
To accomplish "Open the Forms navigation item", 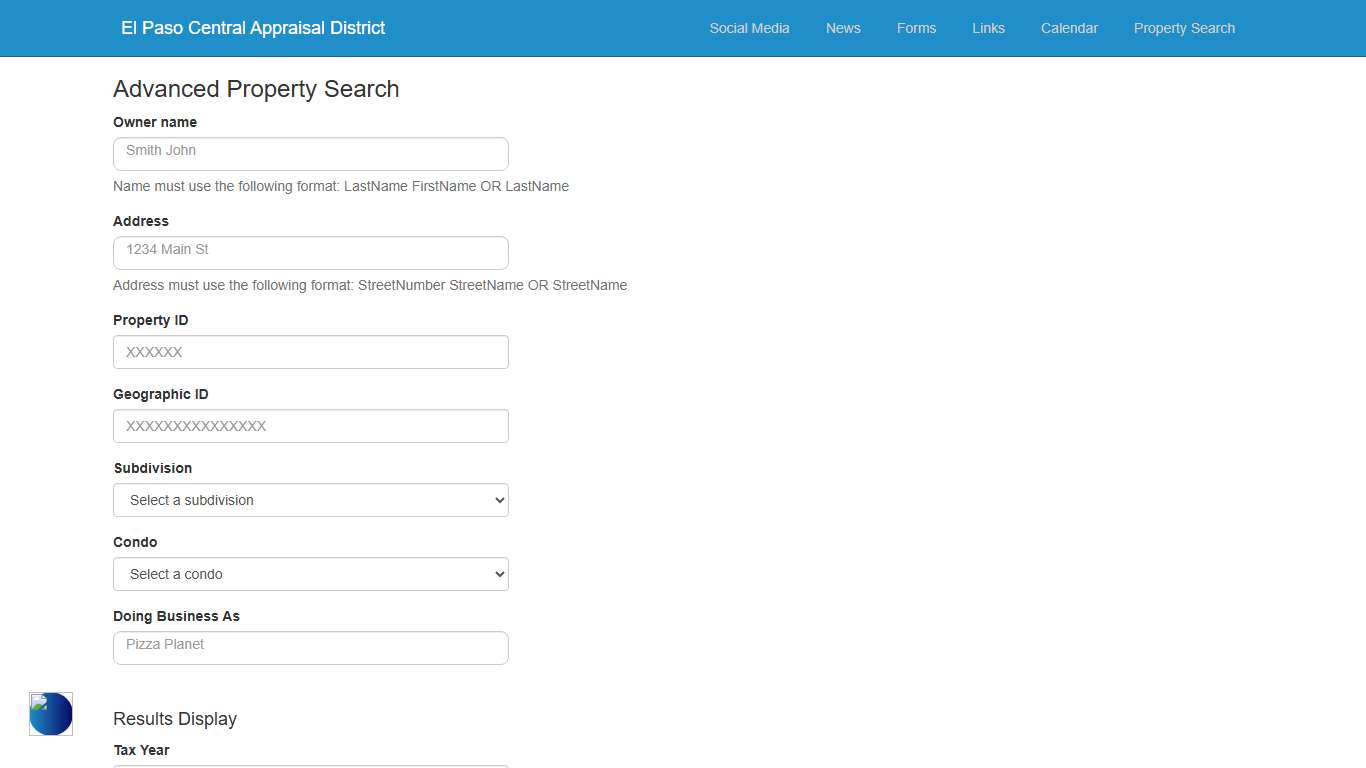I will 916,28.
